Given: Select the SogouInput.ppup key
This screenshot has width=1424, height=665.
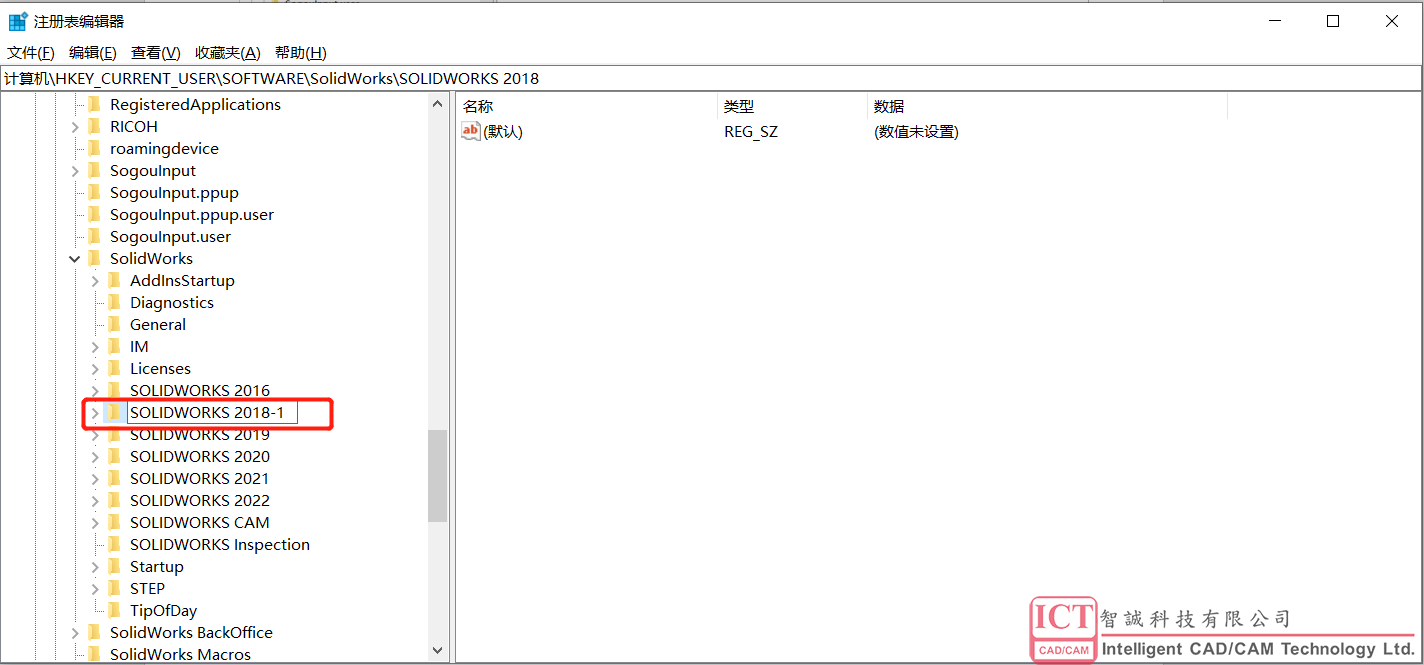Looking at the screenshot, I should 174,192.
